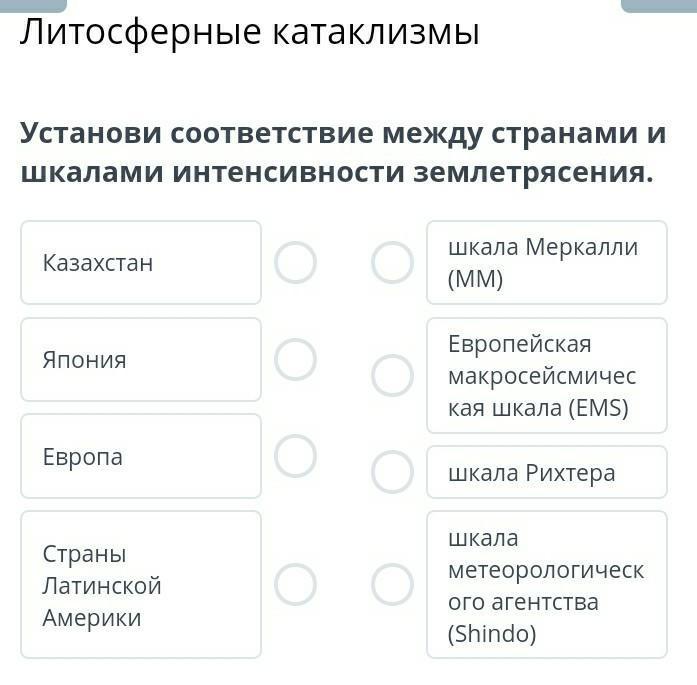Choose the Европейская макросейсмическая шкала (EMS) card
The width and height of the screenshot is (697, 685).
coord(546,375)
